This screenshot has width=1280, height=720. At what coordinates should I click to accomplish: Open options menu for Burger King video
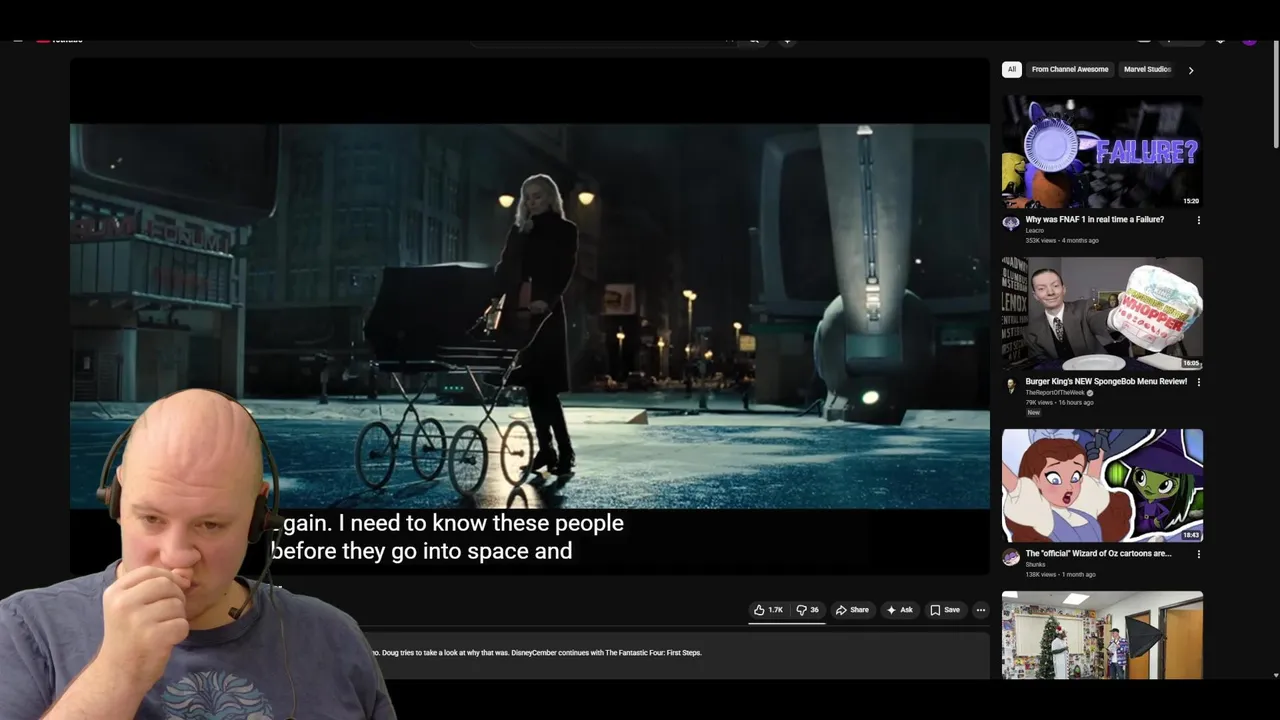coord(1198,382)
